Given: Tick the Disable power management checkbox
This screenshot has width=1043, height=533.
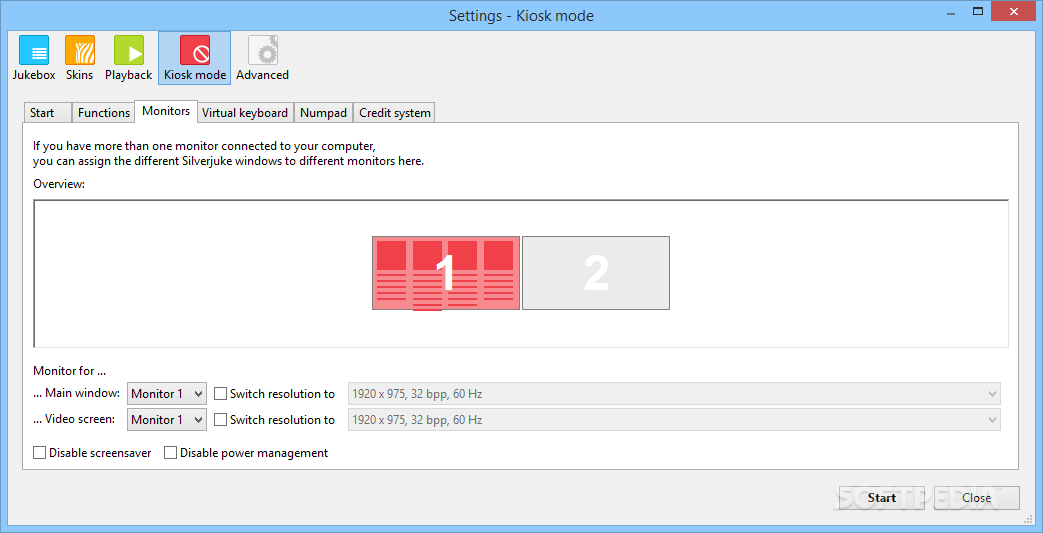Looking at the screenshot, I should (x=171, y=453).
